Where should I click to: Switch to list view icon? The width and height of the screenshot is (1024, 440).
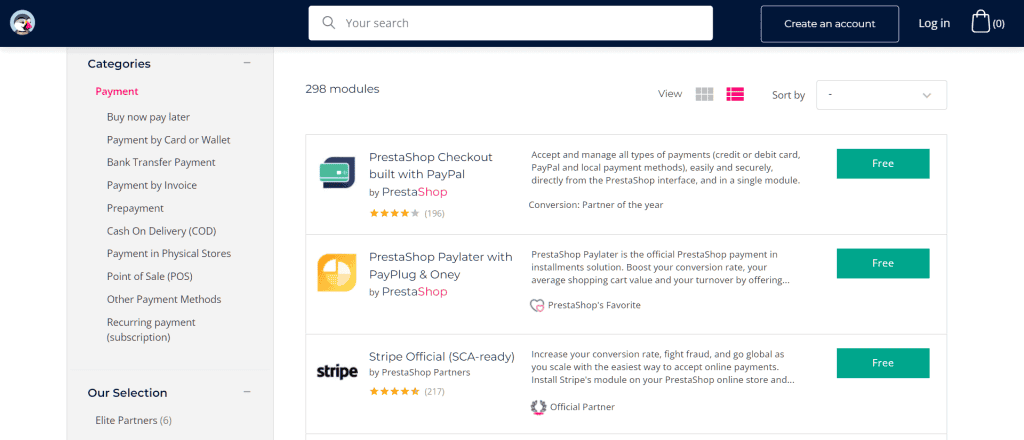(x=735, y=94)
